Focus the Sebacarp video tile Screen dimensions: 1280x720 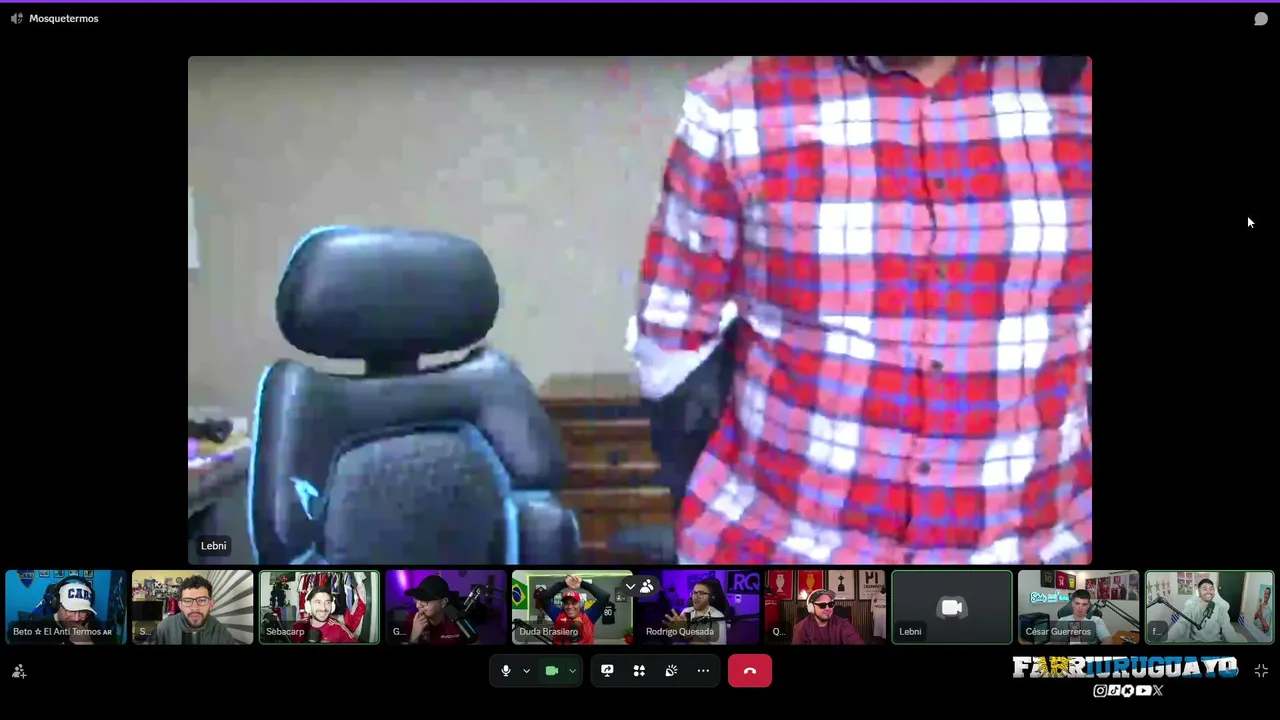pyautogui.click(x=319, y=607)
